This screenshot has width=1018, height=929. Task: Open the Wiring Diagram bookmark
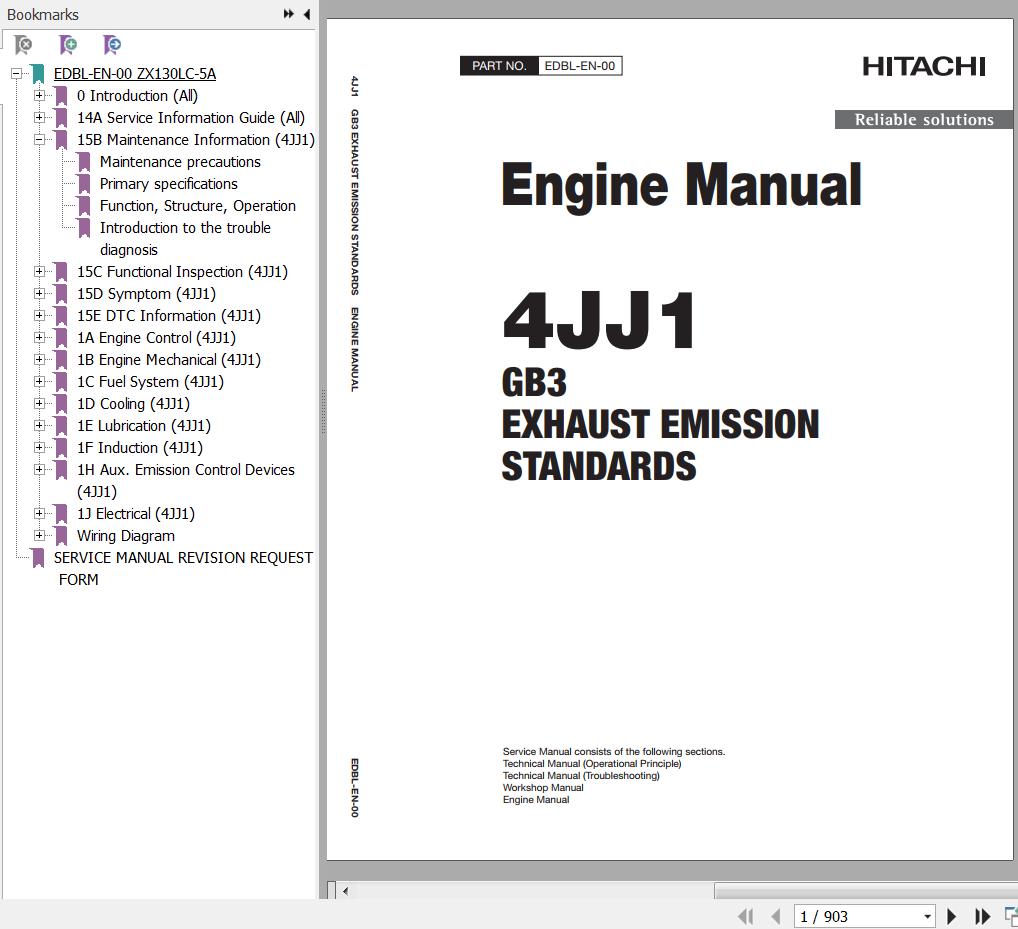pyautogui.click(x=126, y=536)
